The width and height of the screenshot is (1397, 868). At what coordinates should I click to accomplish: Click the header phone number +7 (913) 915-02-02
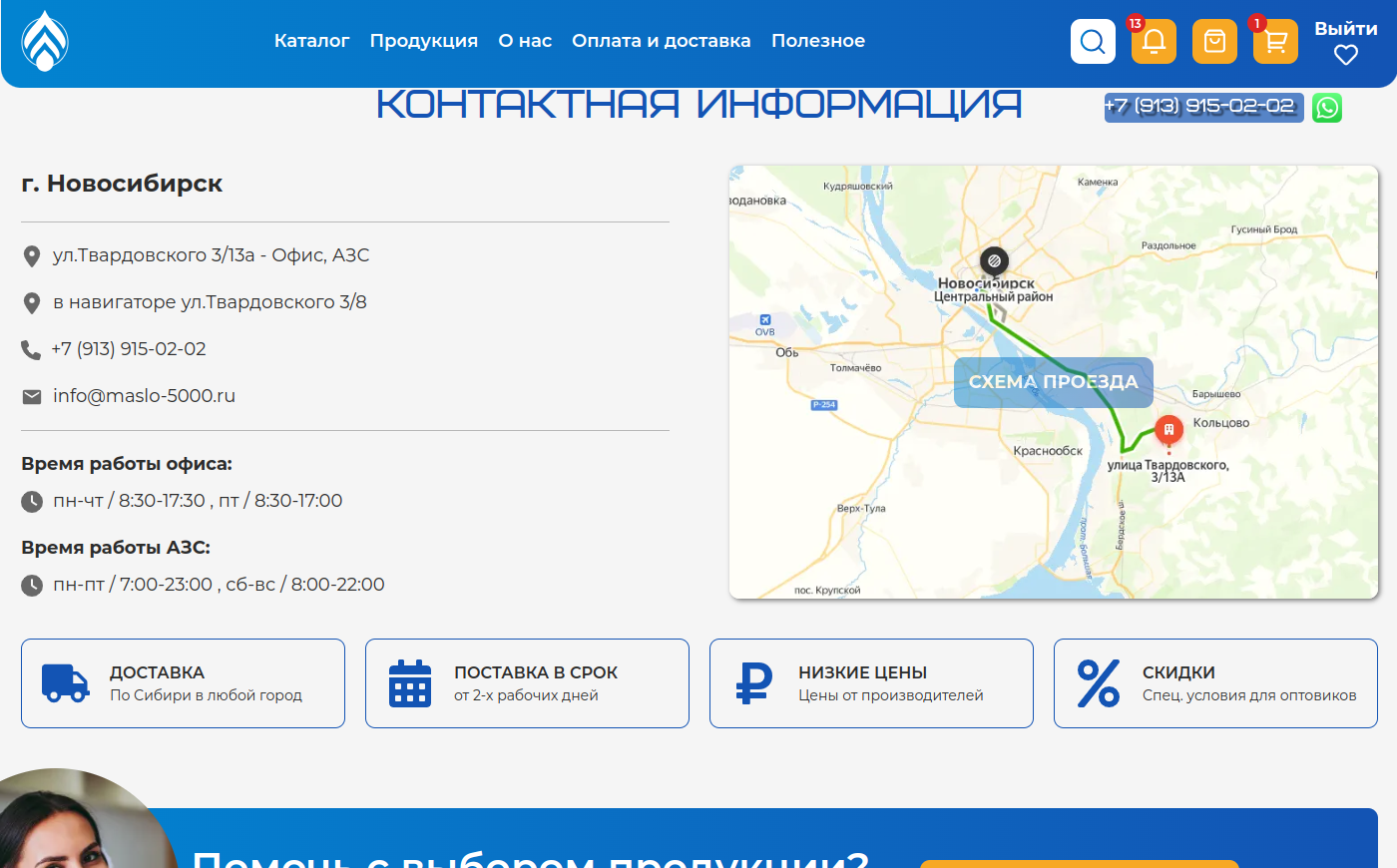tap(1204, 108)
